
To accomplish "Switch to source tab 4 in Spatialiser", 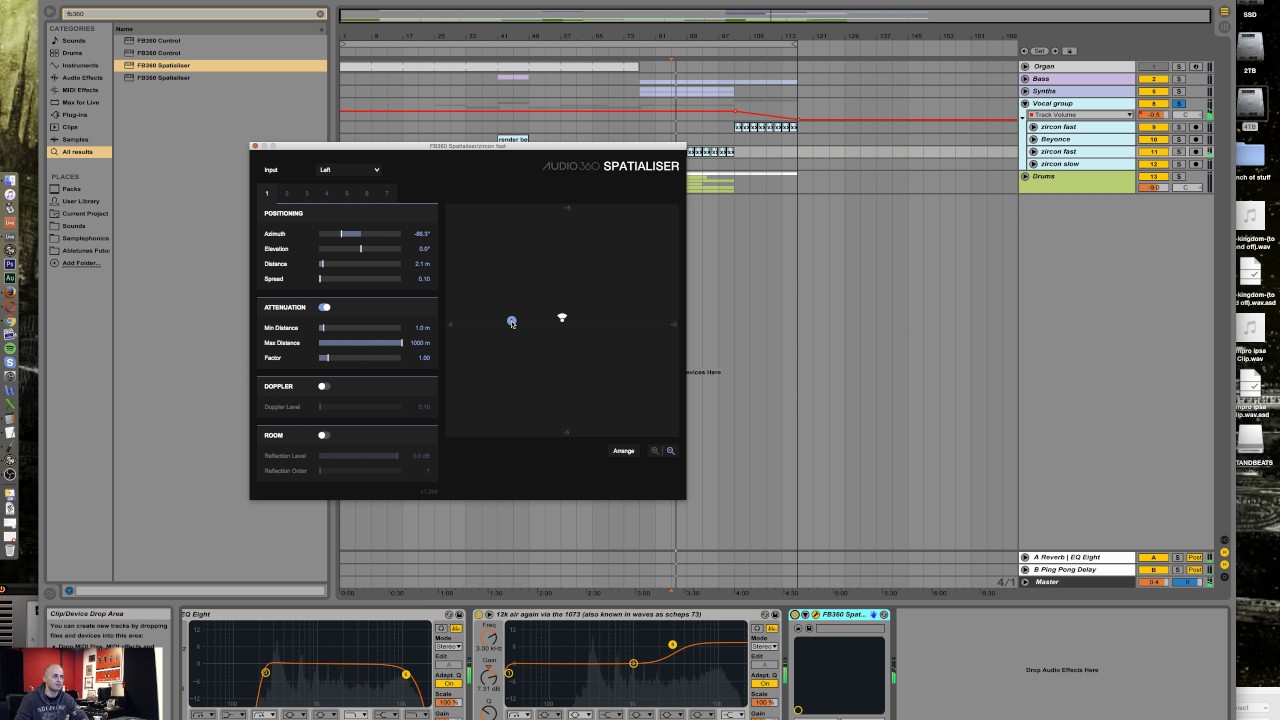I will (x=326, y=193).
